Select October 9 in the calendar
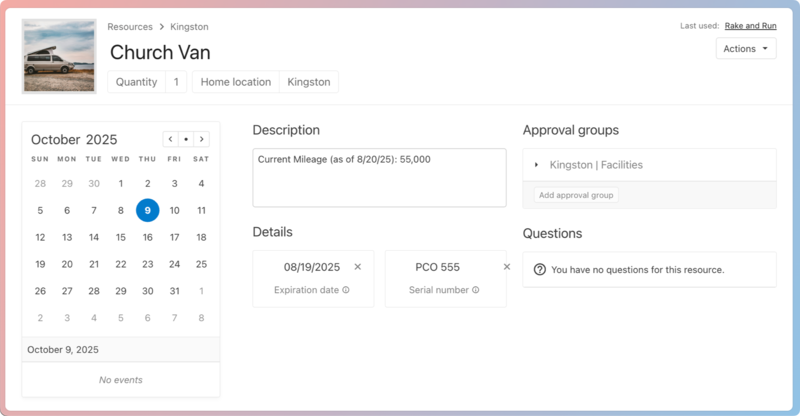Image resolution: width=800 pixels, height=416 pixels. click(147, 210)
